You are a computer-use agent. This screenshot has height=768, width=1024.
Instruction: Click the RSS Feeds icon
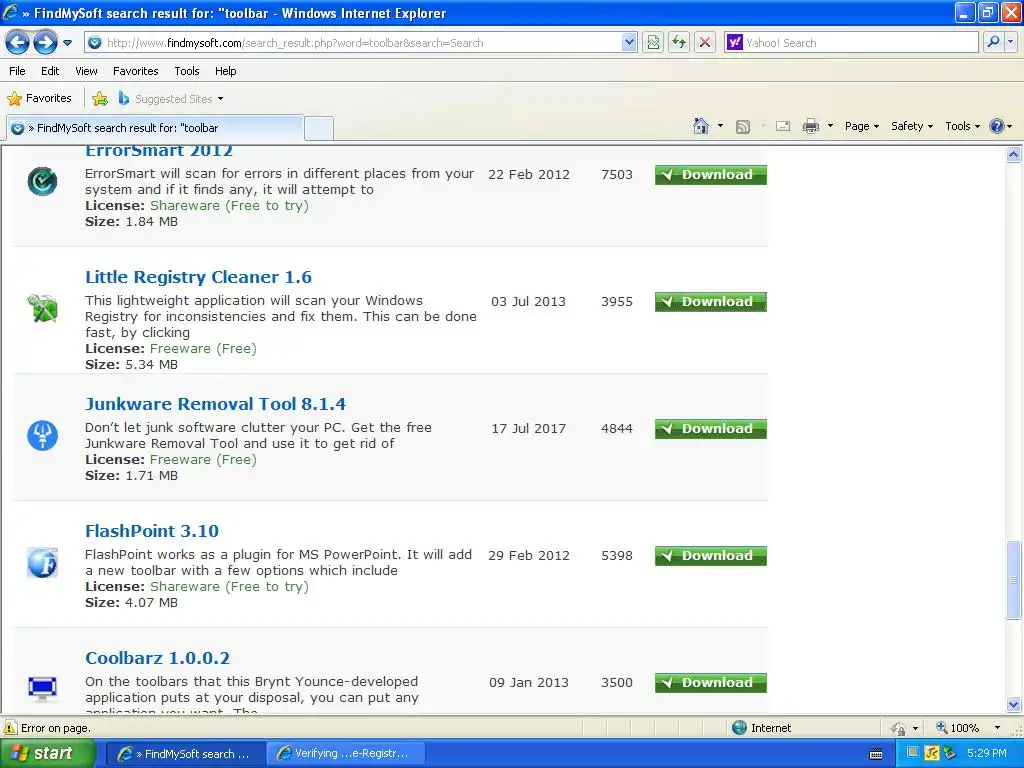743,127
